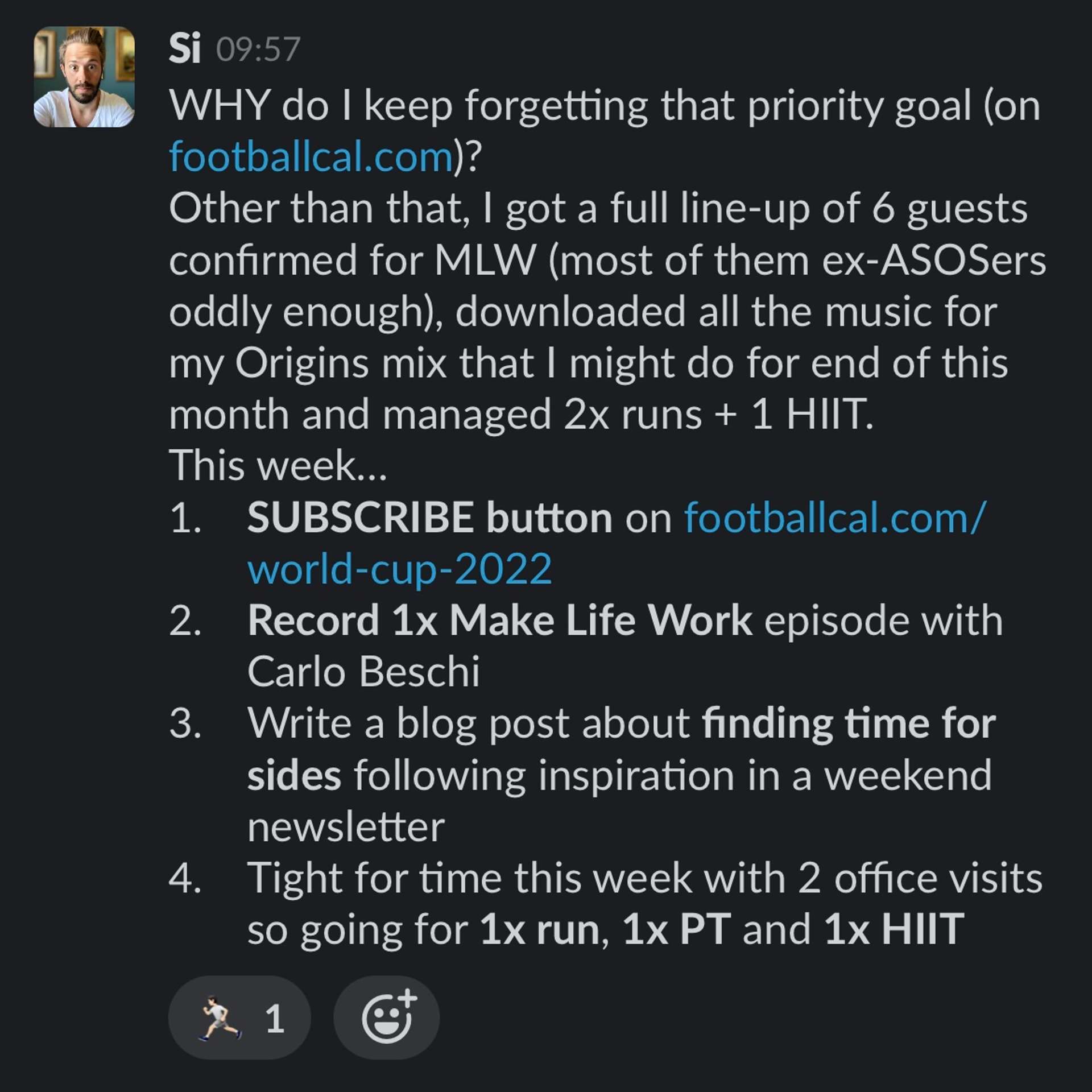Click the word newsletter in item three

346,826
